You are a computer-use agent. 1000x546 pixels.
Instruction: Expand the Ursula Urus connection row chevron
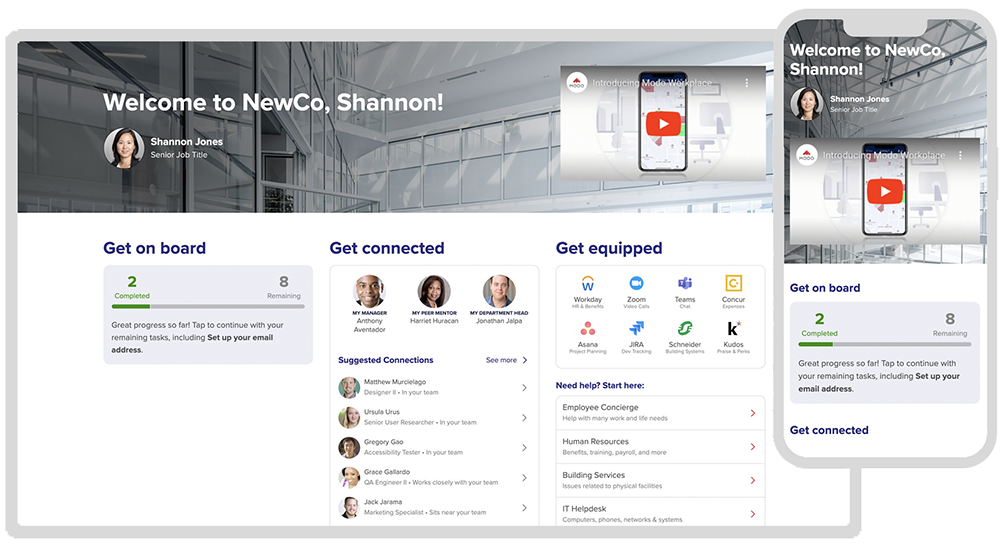(x=524, y=417)
